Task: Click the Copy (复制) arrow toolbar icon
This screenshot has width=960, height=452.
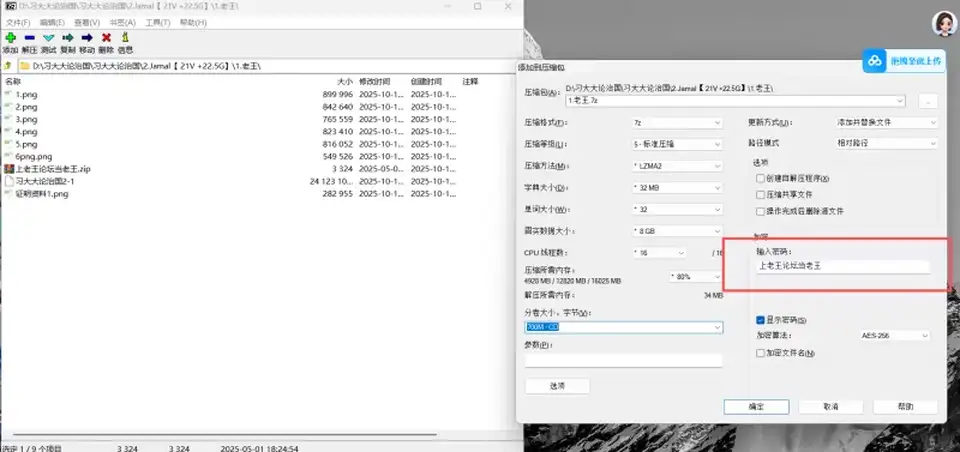Action: click(x=67, y=38)
